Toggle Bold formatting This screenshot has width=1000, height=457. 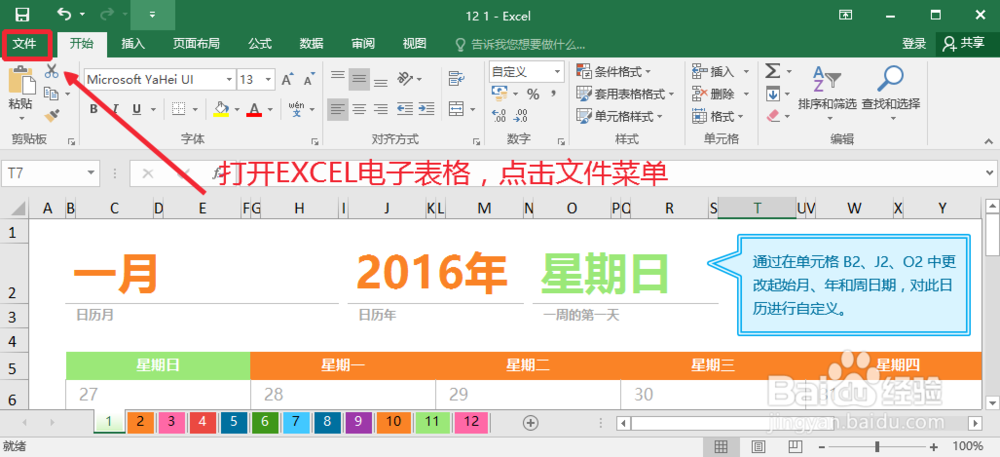[x=94, y=109]
